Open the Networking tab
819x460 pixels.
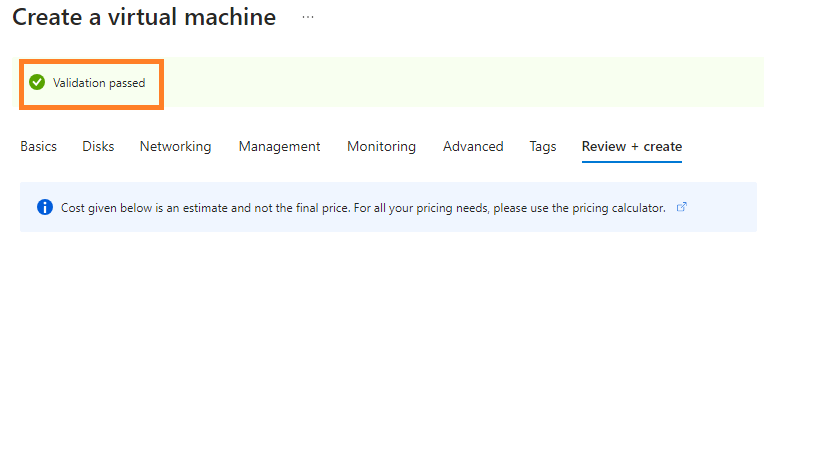click(176, 147)
